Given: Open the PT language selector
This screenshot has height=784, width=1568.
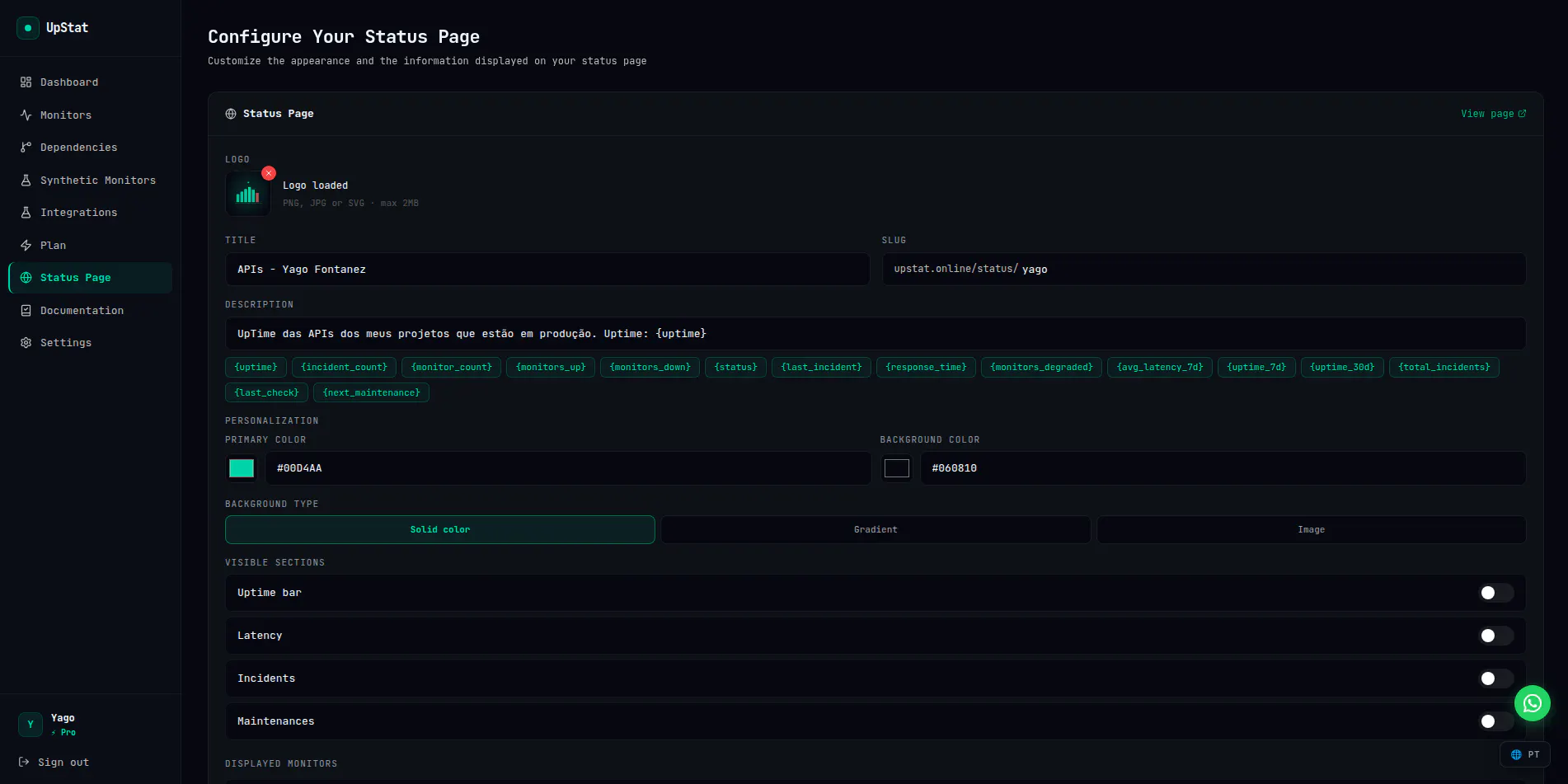Looking at the screenshot, I should pyautogui.click(x=1525, y=755).
